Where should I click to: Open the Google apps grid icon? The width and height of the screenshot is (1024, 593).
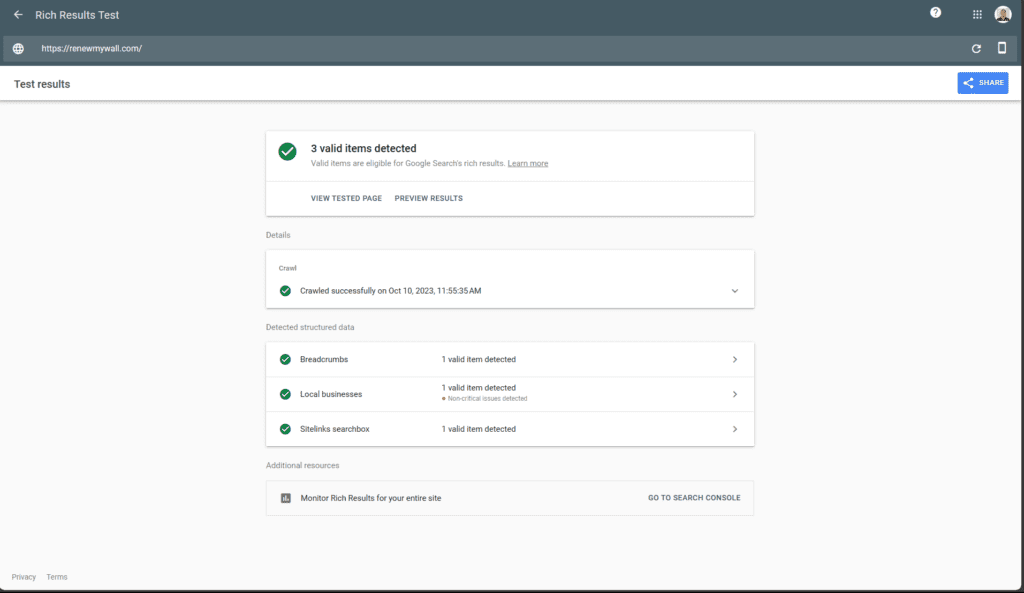977,14
